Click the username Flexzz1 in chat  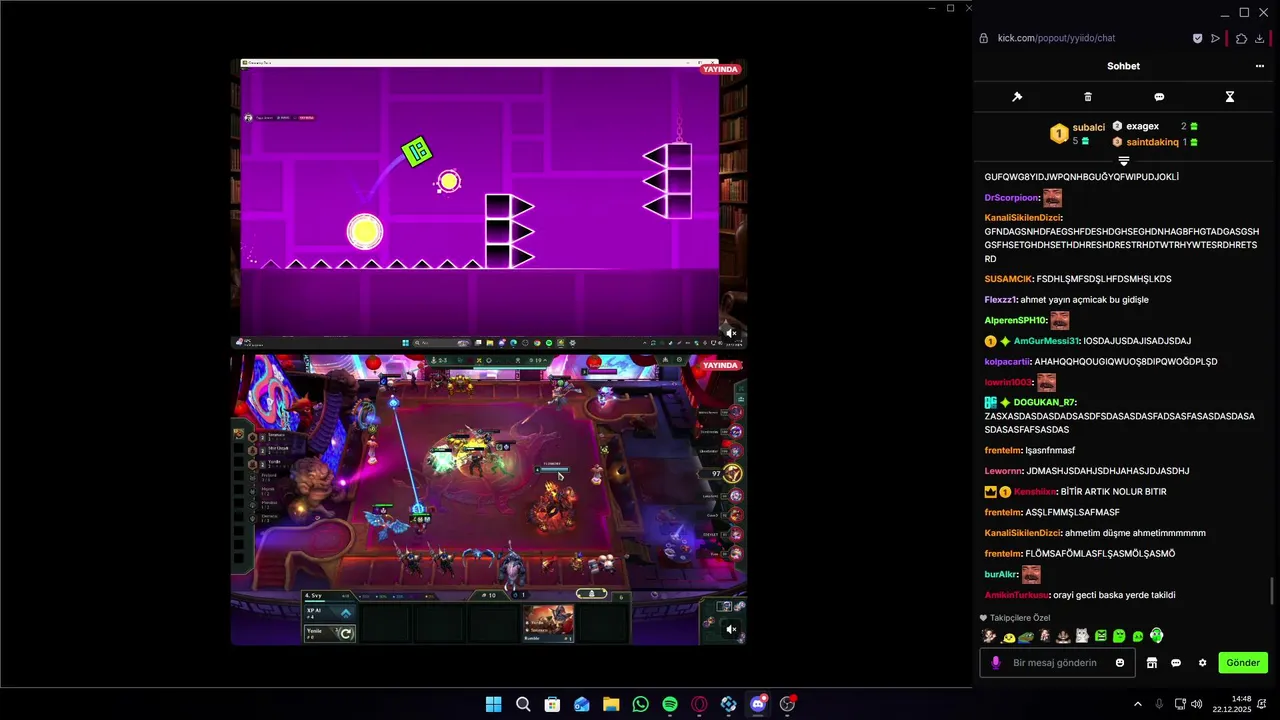click(x=1000, y=300)
